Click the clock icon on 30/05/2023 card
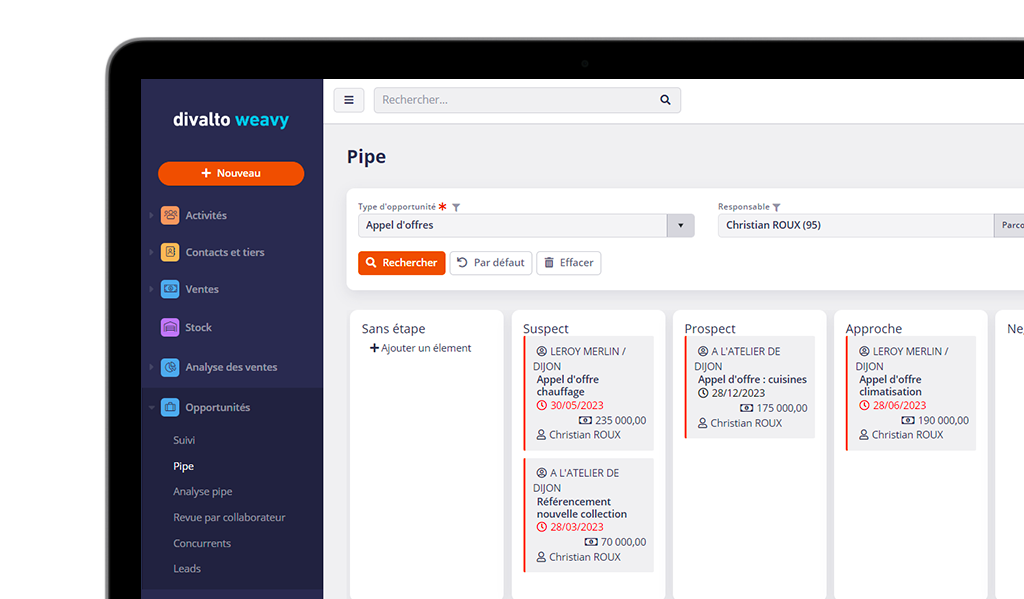This screenshot has height=599, width=1024. click(x=541, y=406)
